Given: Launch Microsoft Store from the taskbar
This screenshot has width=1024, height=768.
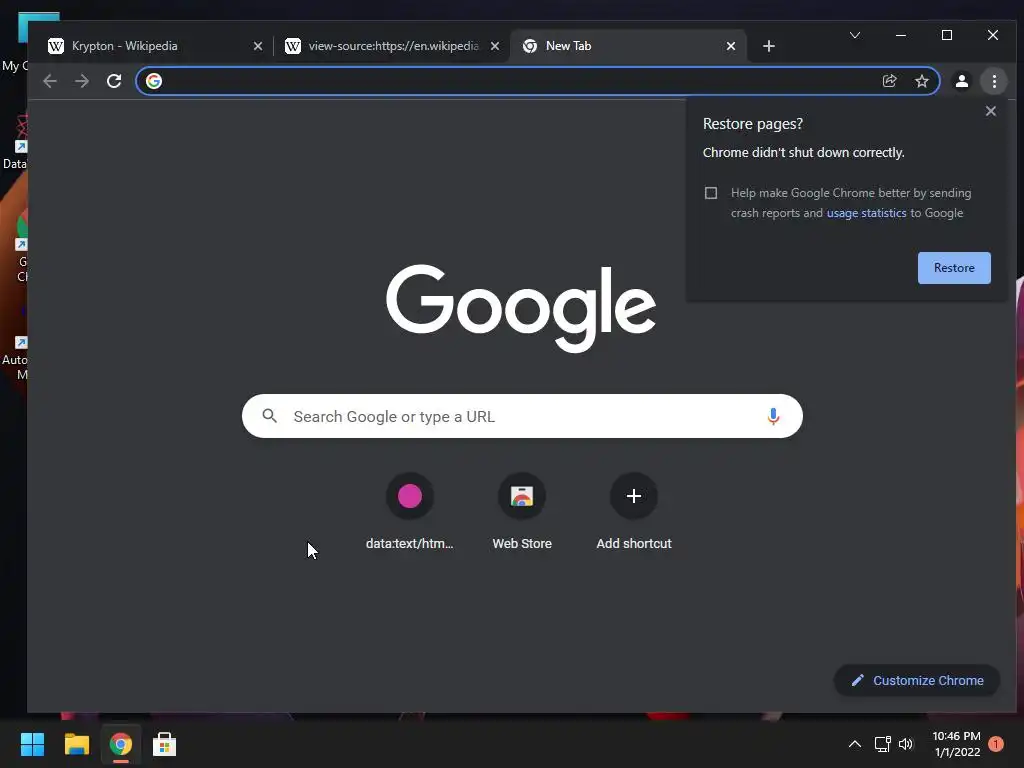Looking at the screenshot, I should pos(165,744).
